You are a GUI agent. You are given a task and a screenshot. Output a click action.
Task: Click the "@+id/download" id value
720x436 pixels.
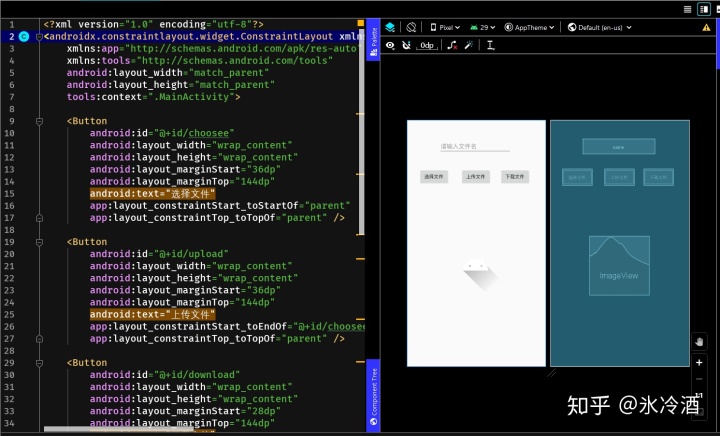pyautogui.click(x=197, y=375)
